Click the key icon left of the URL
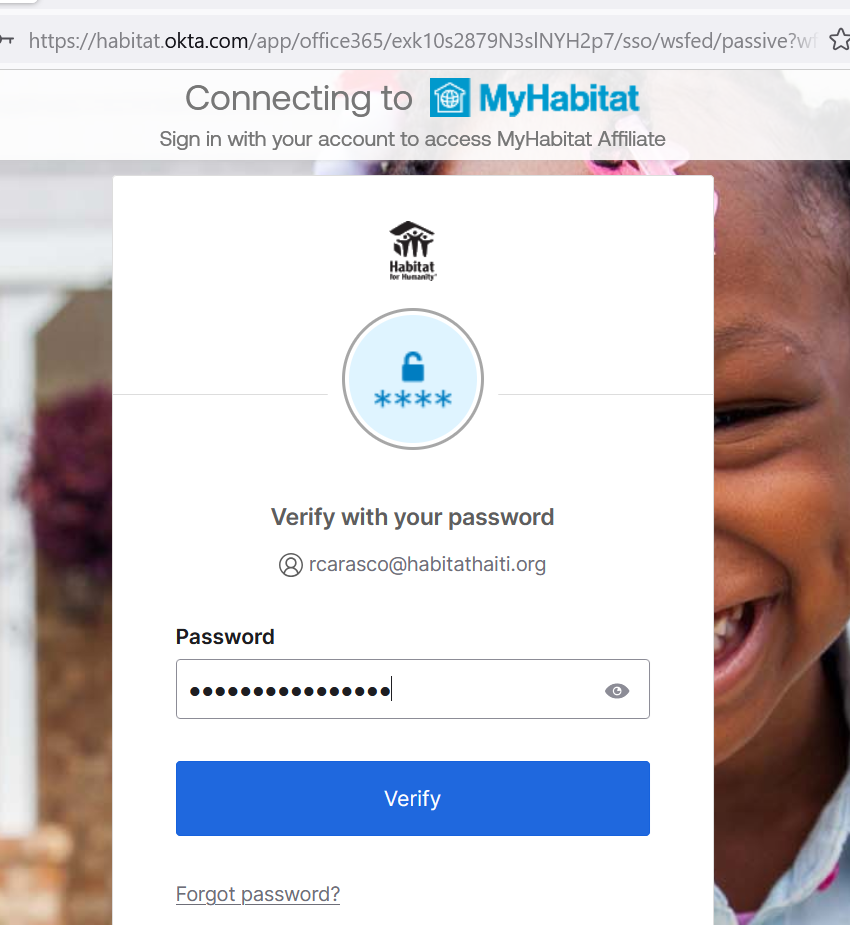 6,40
